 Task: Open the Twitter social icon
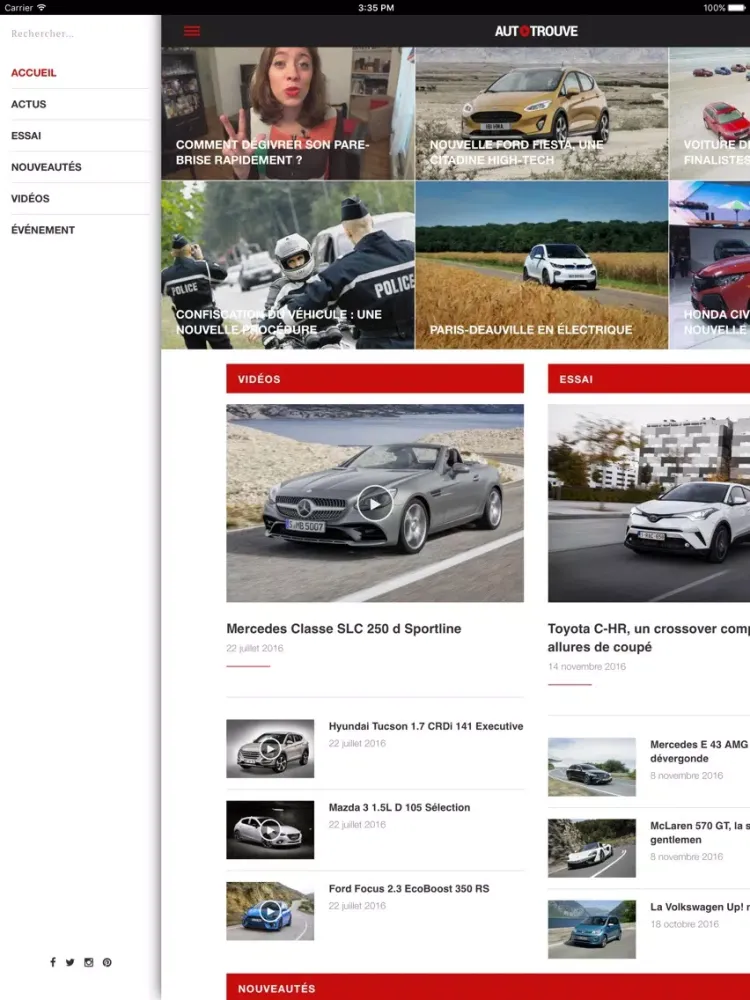coord(70,962)
